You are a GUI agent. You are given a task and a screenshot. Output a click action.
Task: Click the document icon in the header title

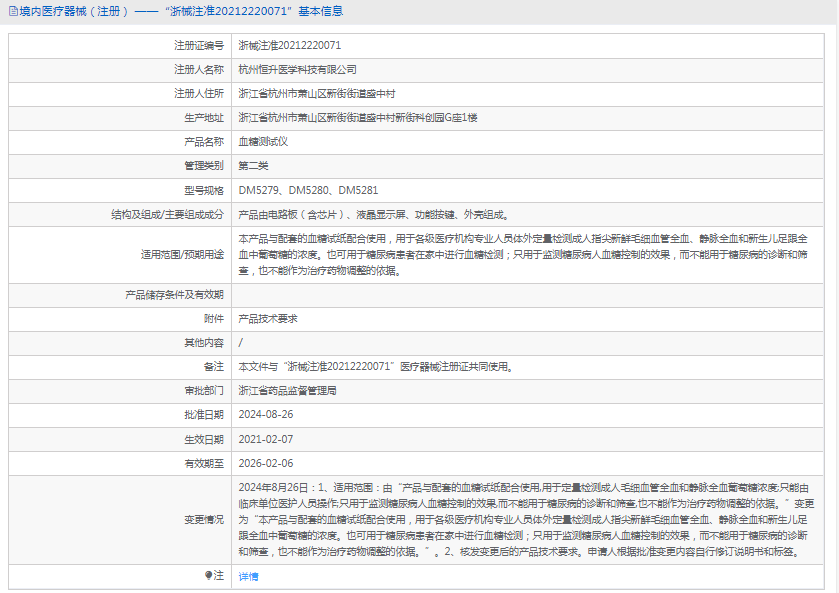point(13,11)
